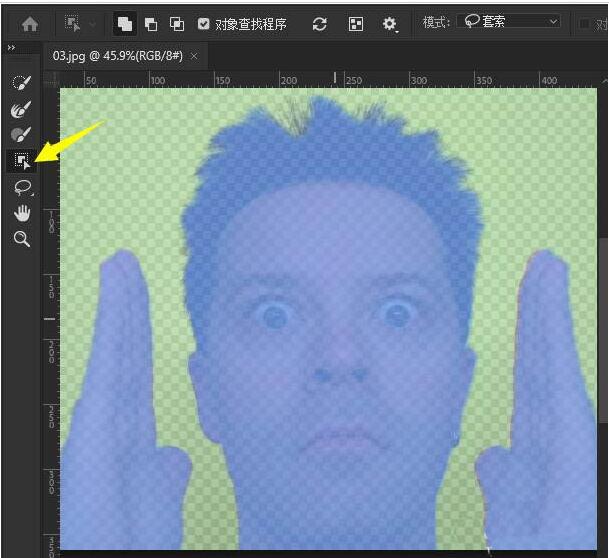Image resolution: width=609 pixels, height=558 pixels.
Task: Select the Zoom magnifier tool
Action: pos(21,239)
